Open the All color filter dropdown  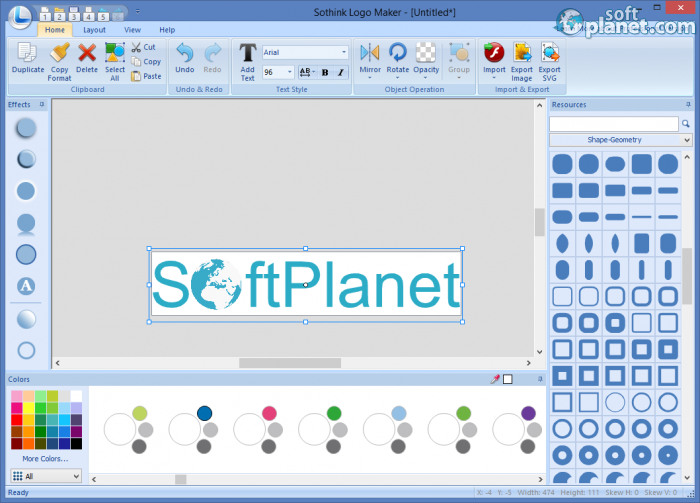tap(46, 476)
